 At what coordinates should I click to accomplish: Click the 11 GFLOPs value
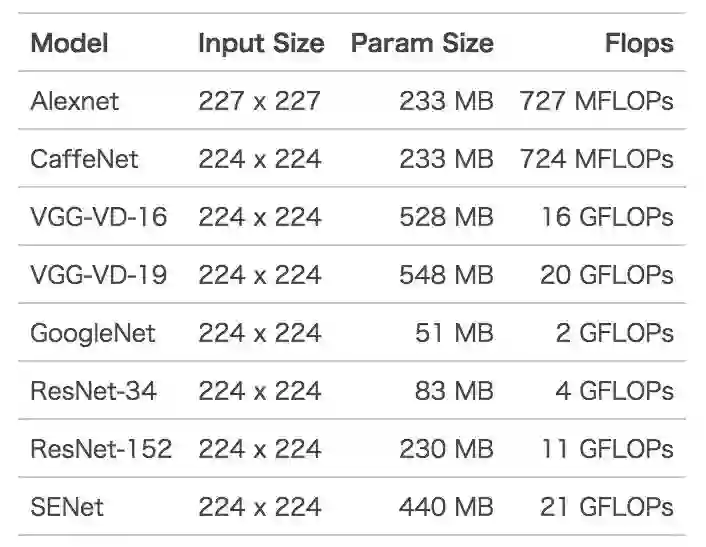(x=607, y=449)
